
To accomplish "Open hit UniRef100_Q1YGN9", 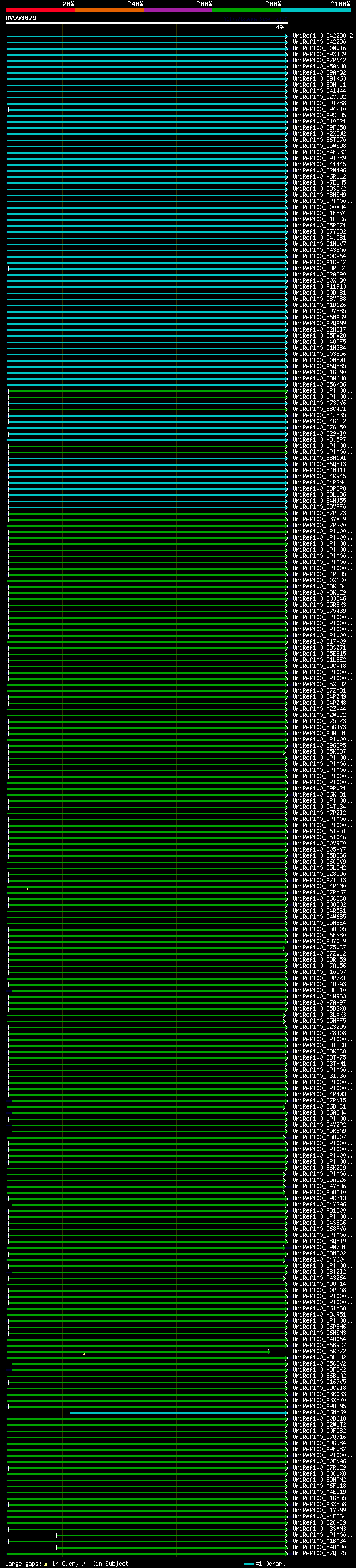I will (x=319, y=1510).
